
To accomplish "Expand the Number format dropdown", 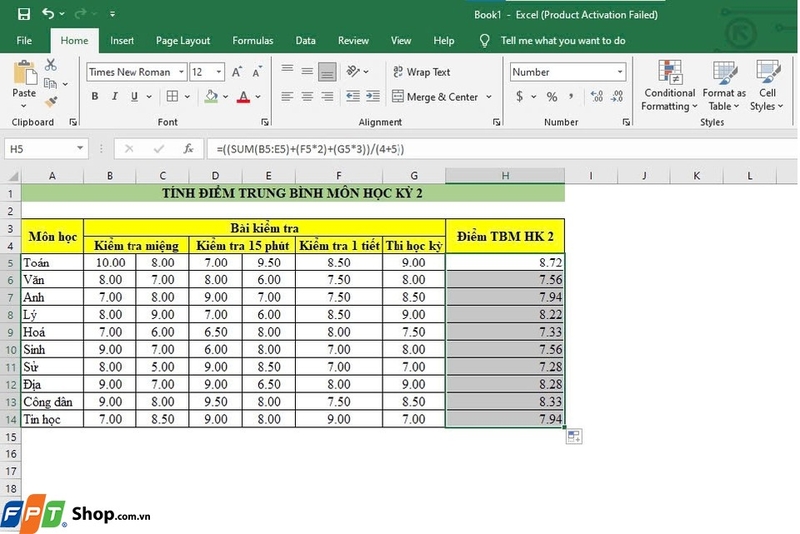I will pyautogui.click(x=620, y=72).
